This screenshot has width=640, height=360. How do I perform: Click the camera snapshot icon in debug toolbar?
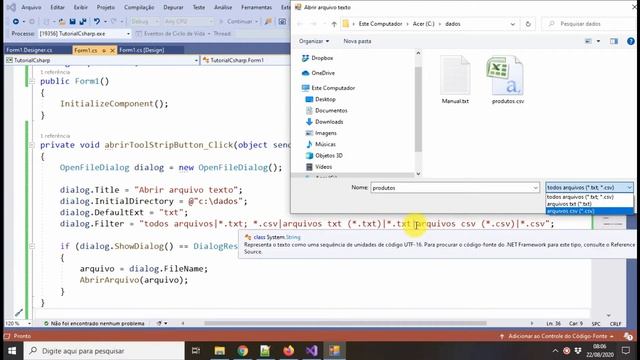coord(282,21)
